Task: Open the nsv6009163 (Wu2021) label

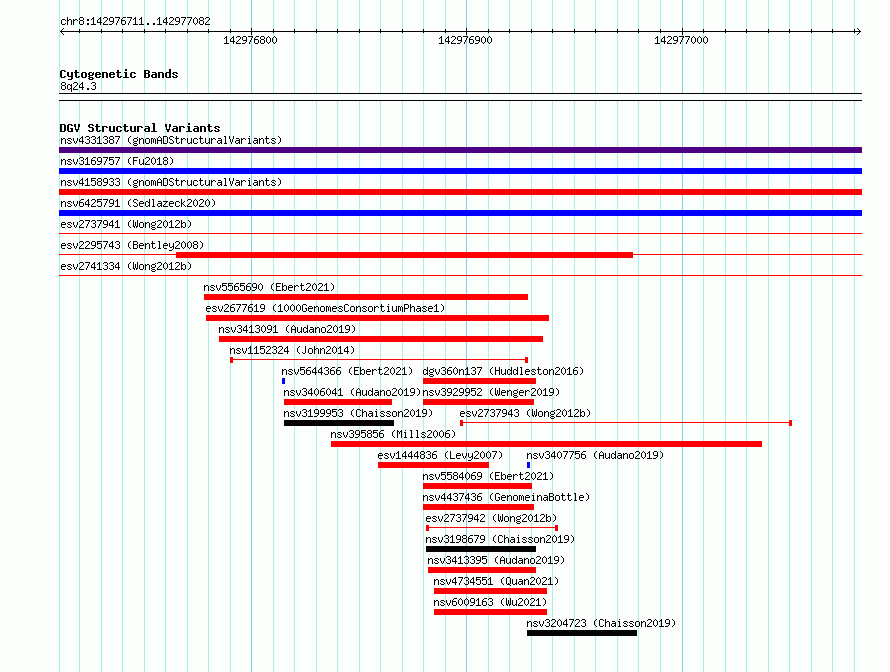Action: (x=490, y=602)
